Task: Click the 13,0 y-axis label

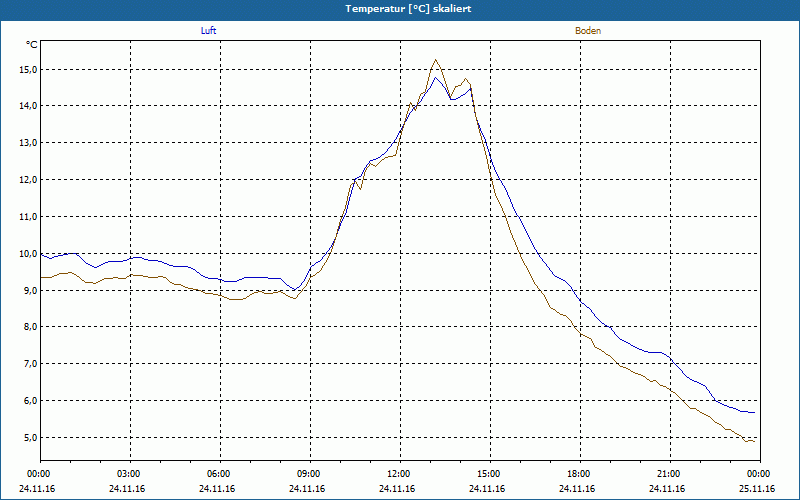Action: (x=29, y=143)
